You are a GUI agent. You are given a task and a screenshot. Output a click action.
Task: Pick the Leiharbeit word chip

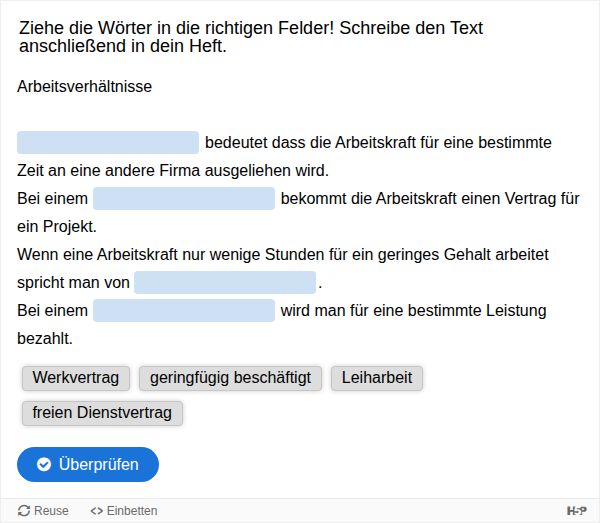click(x=377, y=378)
